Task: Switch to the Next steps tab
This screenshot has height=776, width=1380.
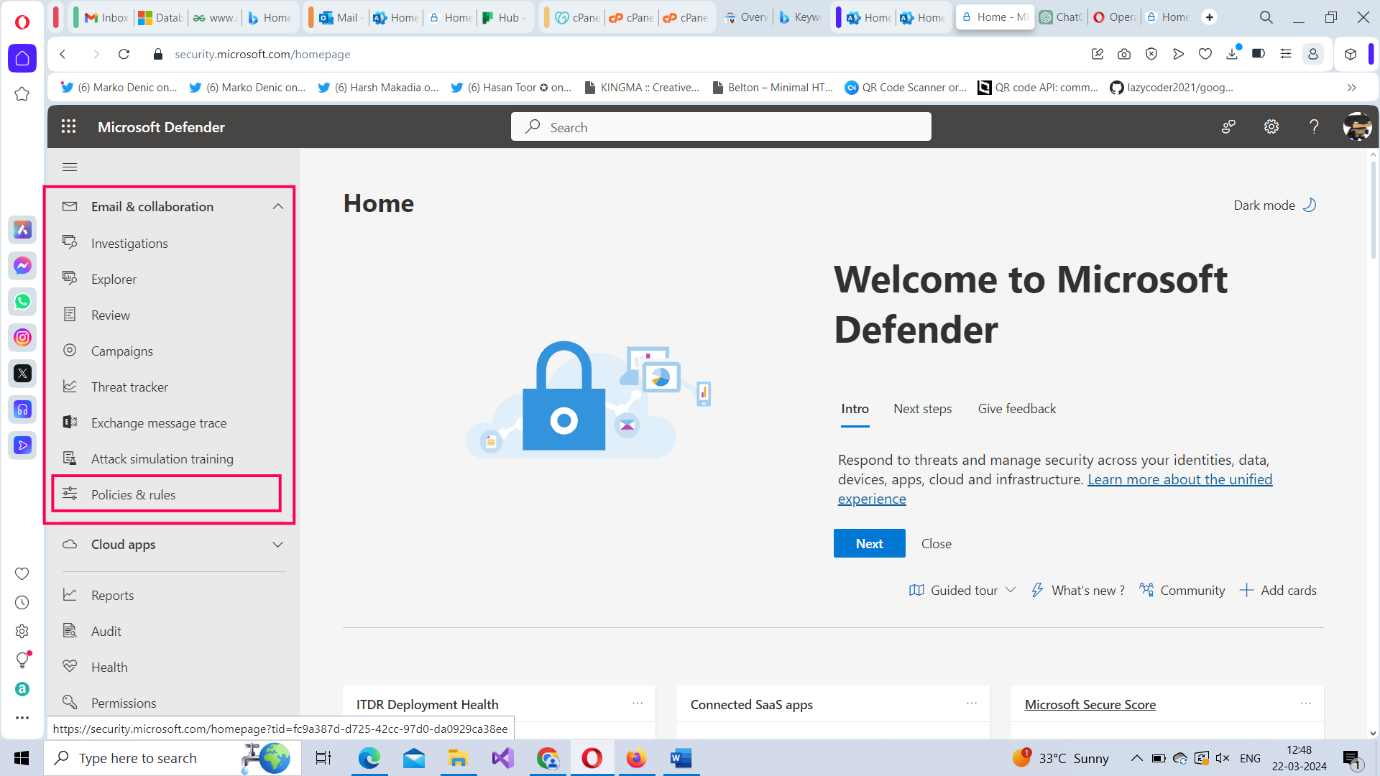Action: pyautogui.click(x=922, y=409)
